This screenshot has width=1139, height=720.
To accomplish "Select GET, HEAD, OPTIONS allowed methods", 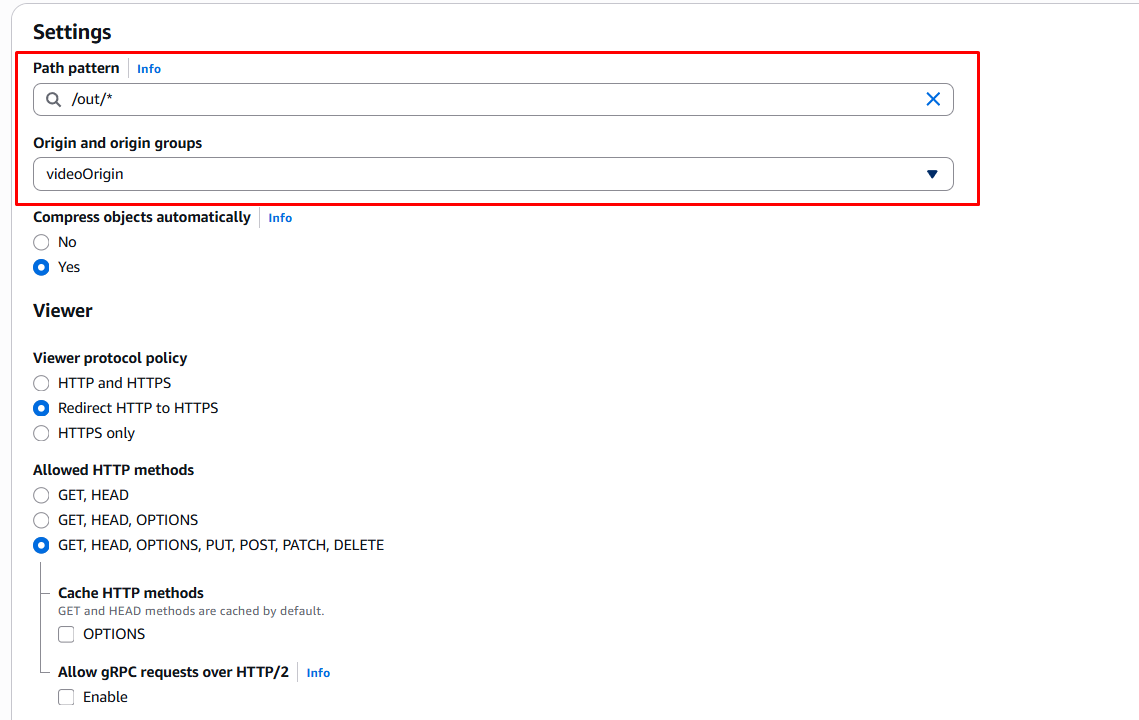I will pos(41,520).
